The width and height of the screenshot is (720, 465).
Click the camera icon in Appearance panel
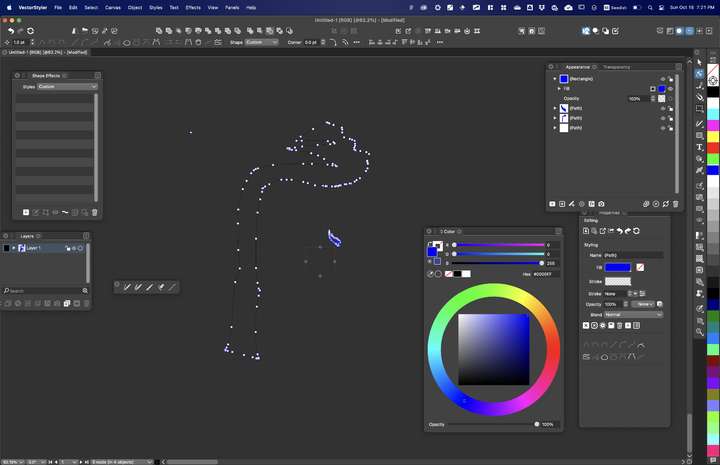coord(601,204)
